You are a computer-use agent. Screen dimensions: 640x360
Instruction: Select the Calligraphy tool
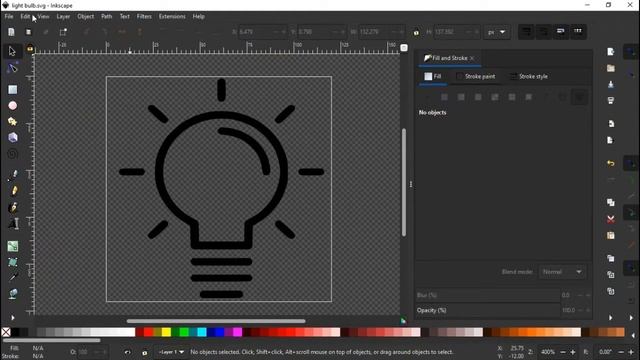pos(13,207)
